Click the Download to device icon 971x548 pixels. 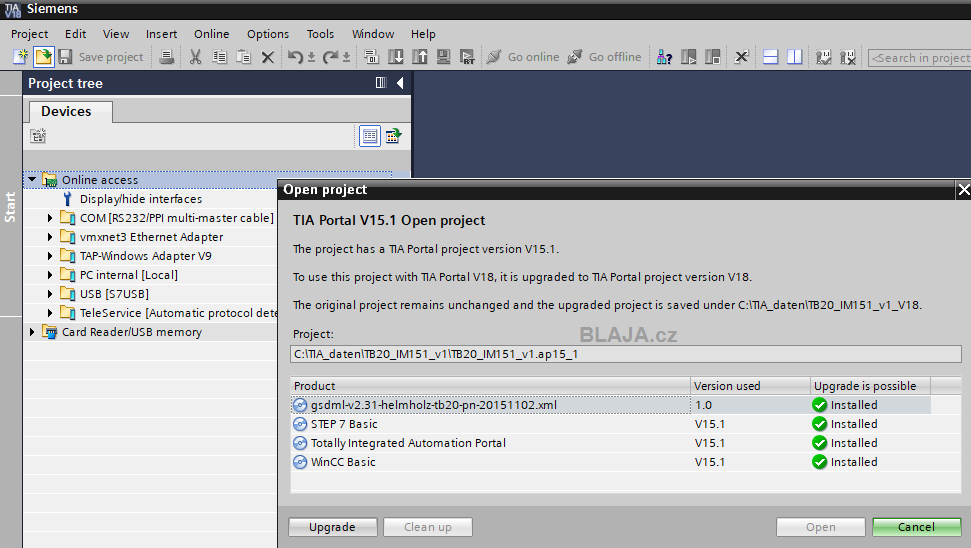[x=396, y=57]
